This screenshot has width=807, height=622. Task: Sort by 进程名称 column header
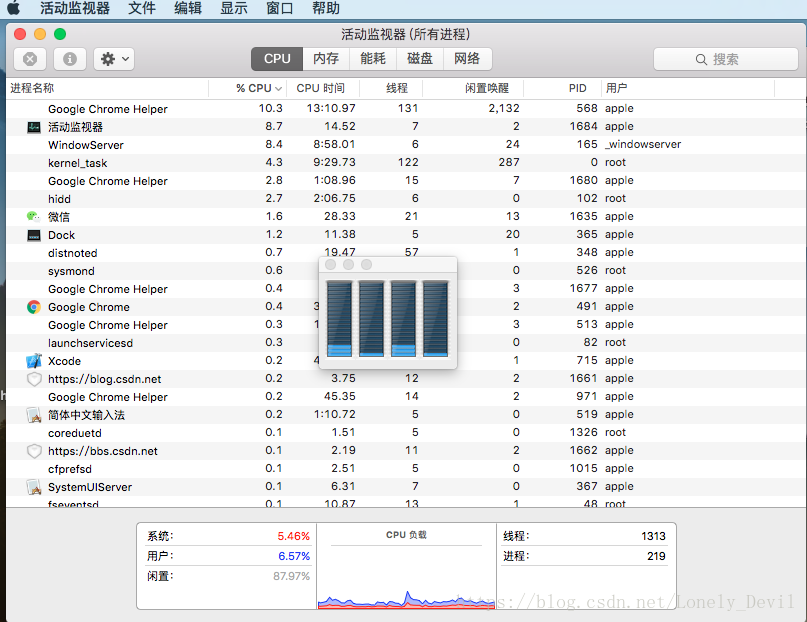point(108,88)
